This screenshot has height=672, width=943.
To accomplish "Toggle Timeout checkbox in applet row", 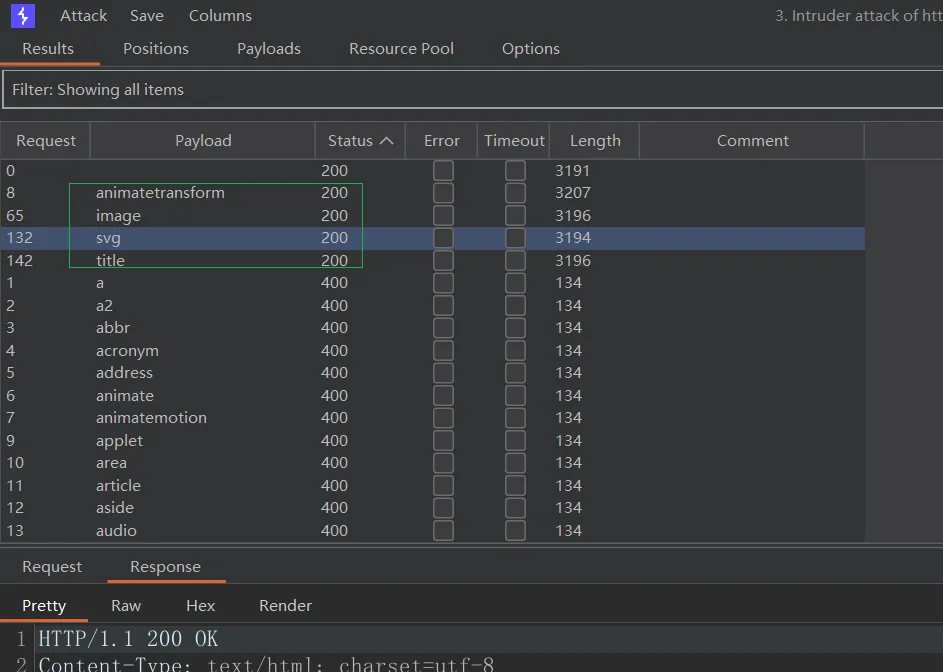I will pos(515,440).
